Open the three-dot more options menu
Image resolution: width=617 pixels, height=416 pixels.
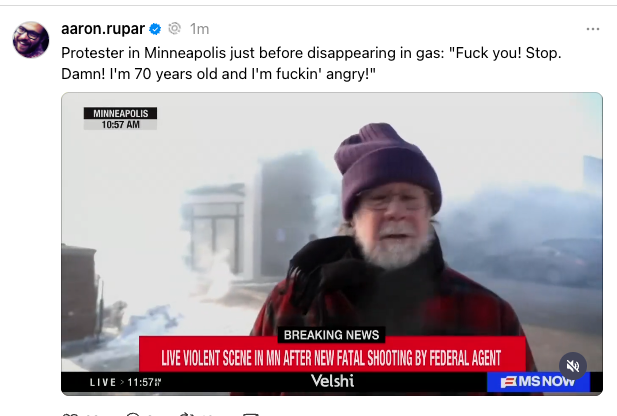[x=593, y=29]
